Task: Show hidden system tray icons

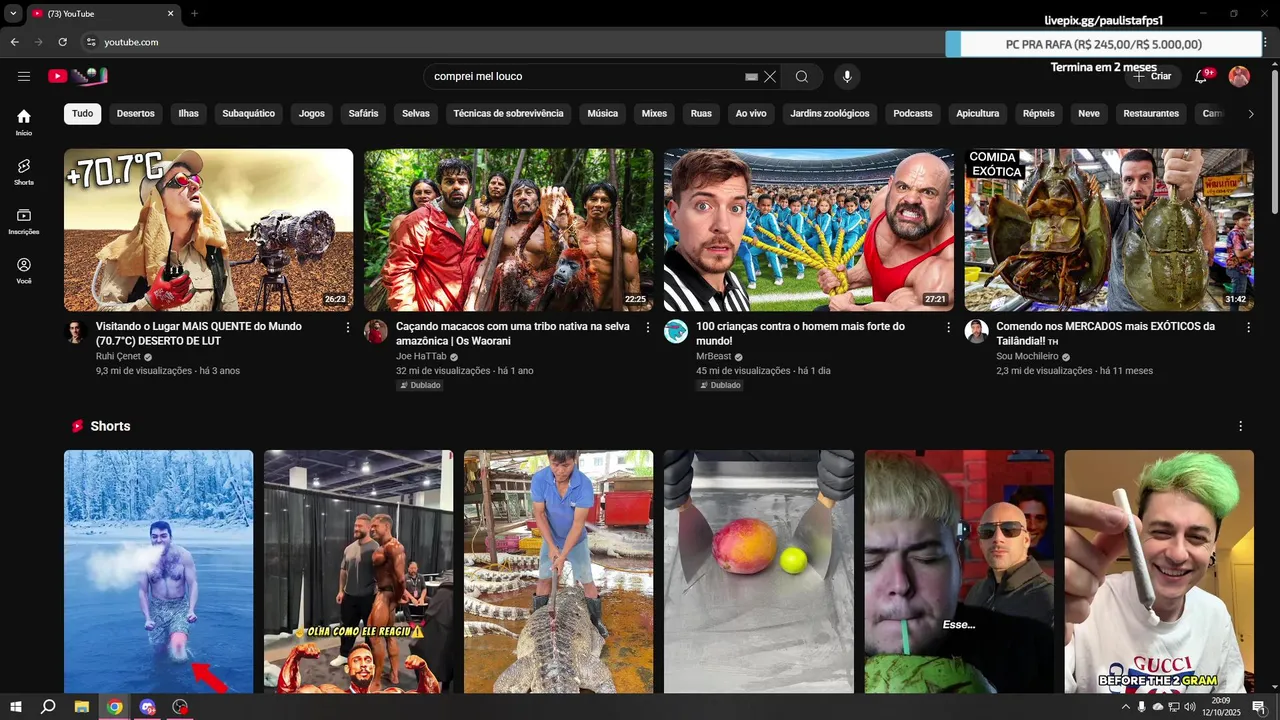Action: coord(1125,707)
